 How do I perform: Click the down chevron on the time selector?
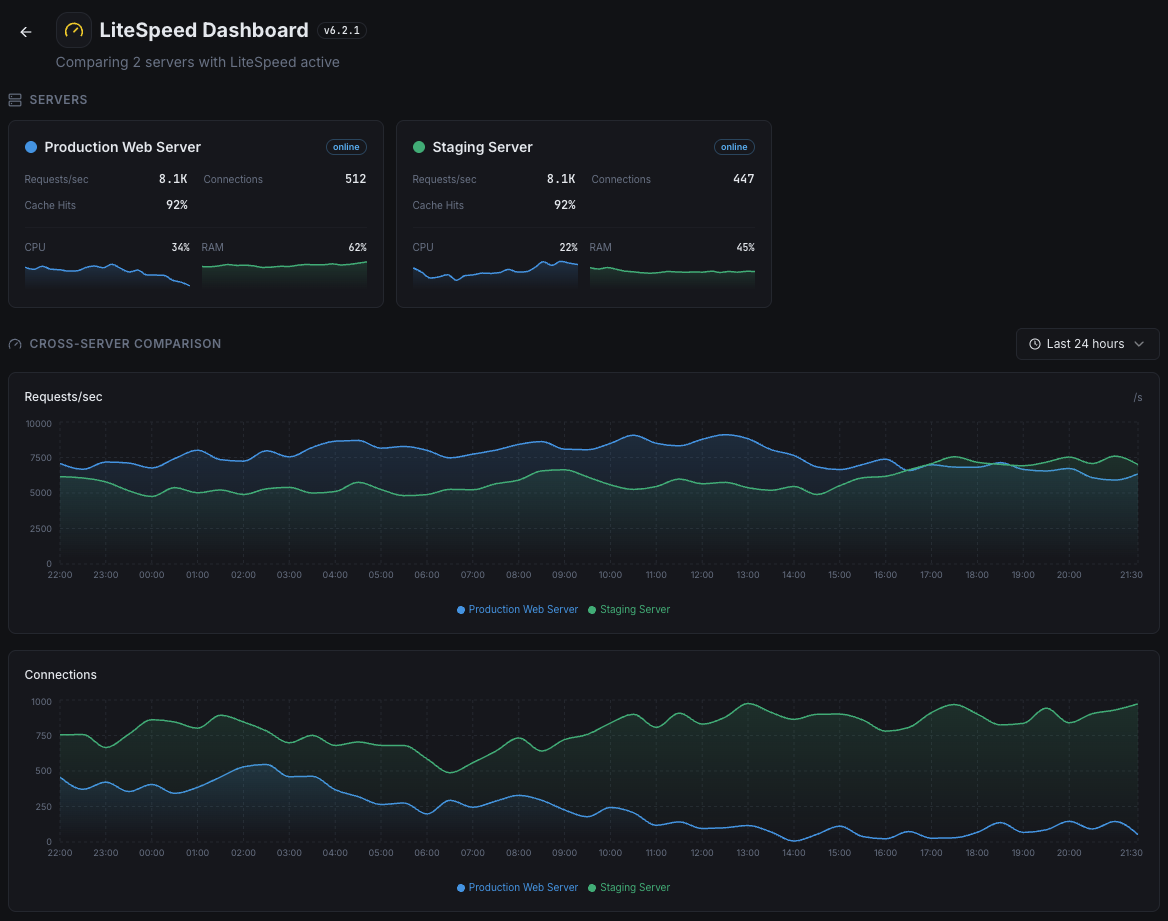(1141, 344)
